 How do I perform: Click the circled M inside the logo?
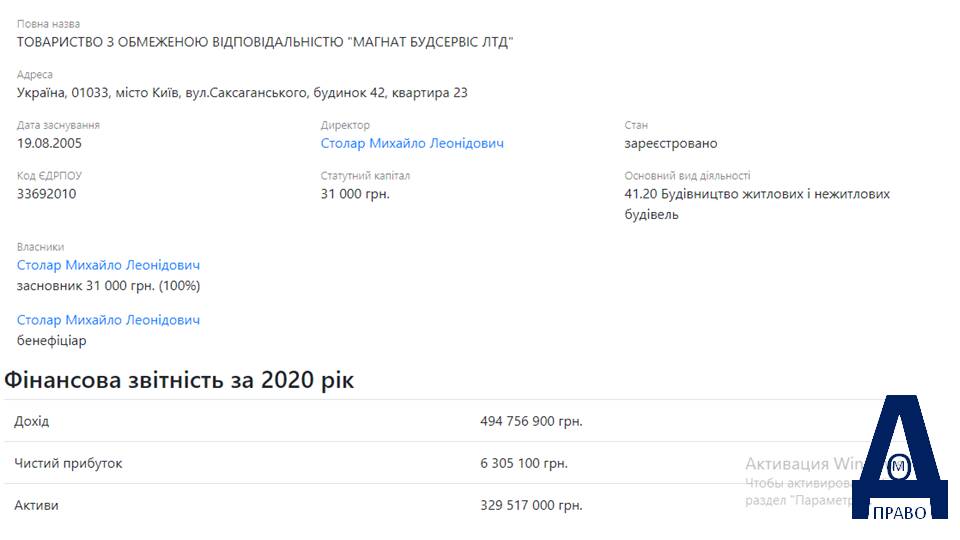(899, 467)
